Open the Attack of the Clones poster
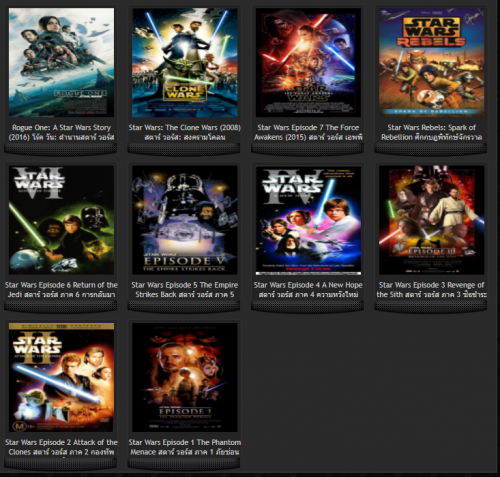500x477 pixels. tap(61, 377)
